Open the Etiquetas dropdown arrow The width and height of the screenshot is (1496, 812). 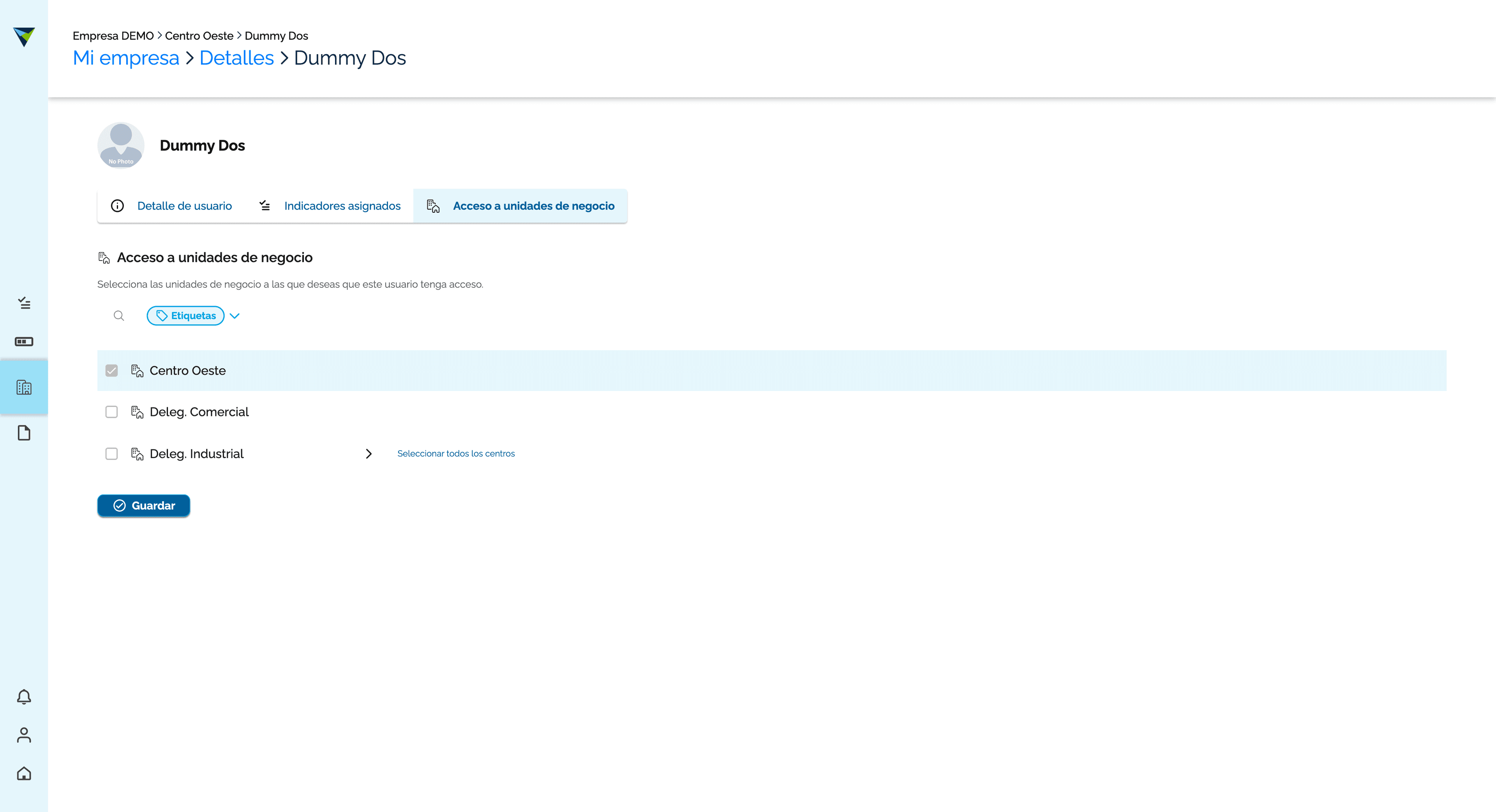235,316
